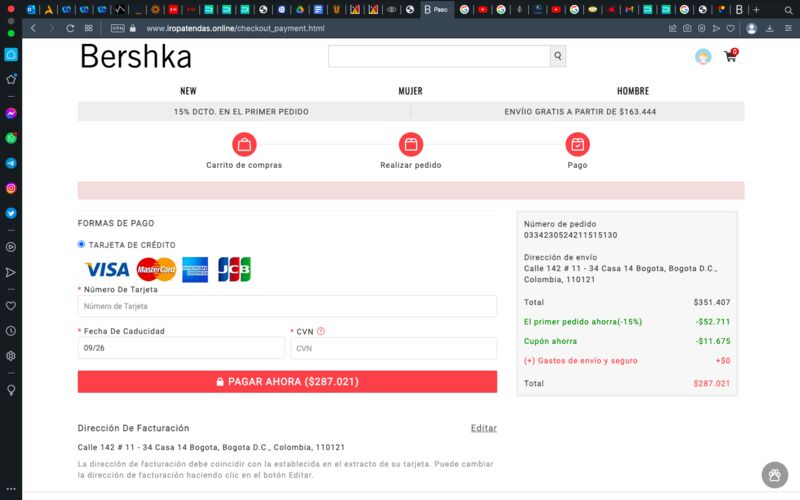The image size is (800, 500).
Task: Click the order number 033423052421151513O
Action: (x=570, y=235)
